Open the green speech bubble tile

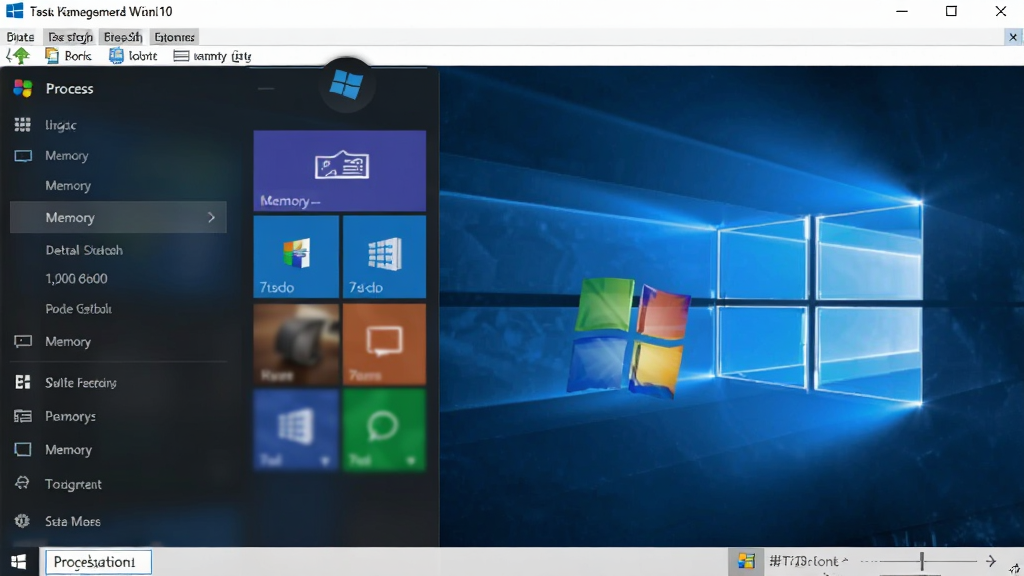coord(384,430)
